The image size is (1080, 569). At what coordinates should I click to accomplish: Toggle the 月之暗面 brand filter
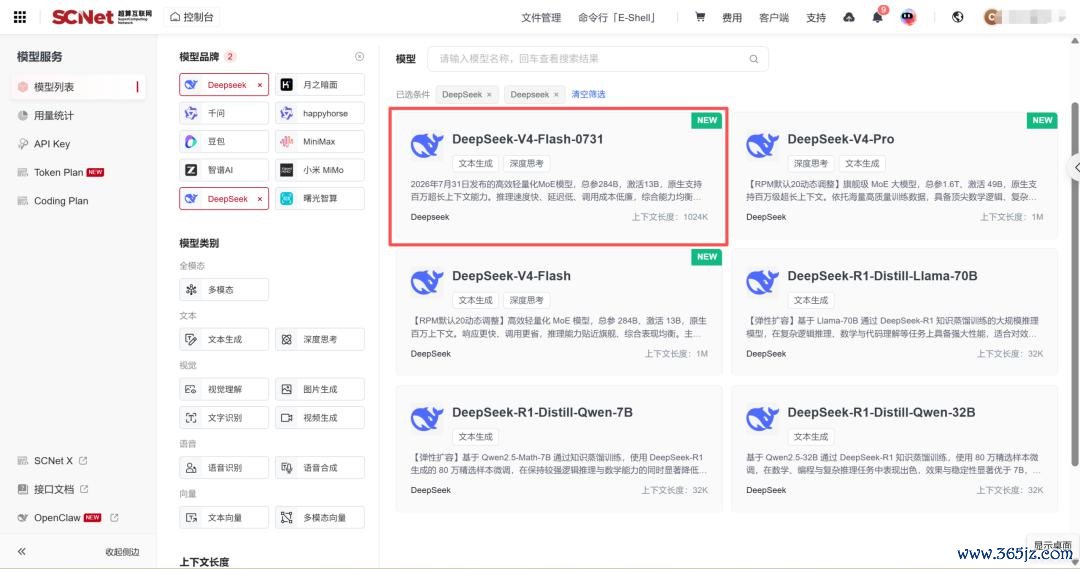[x=320, y=85]
